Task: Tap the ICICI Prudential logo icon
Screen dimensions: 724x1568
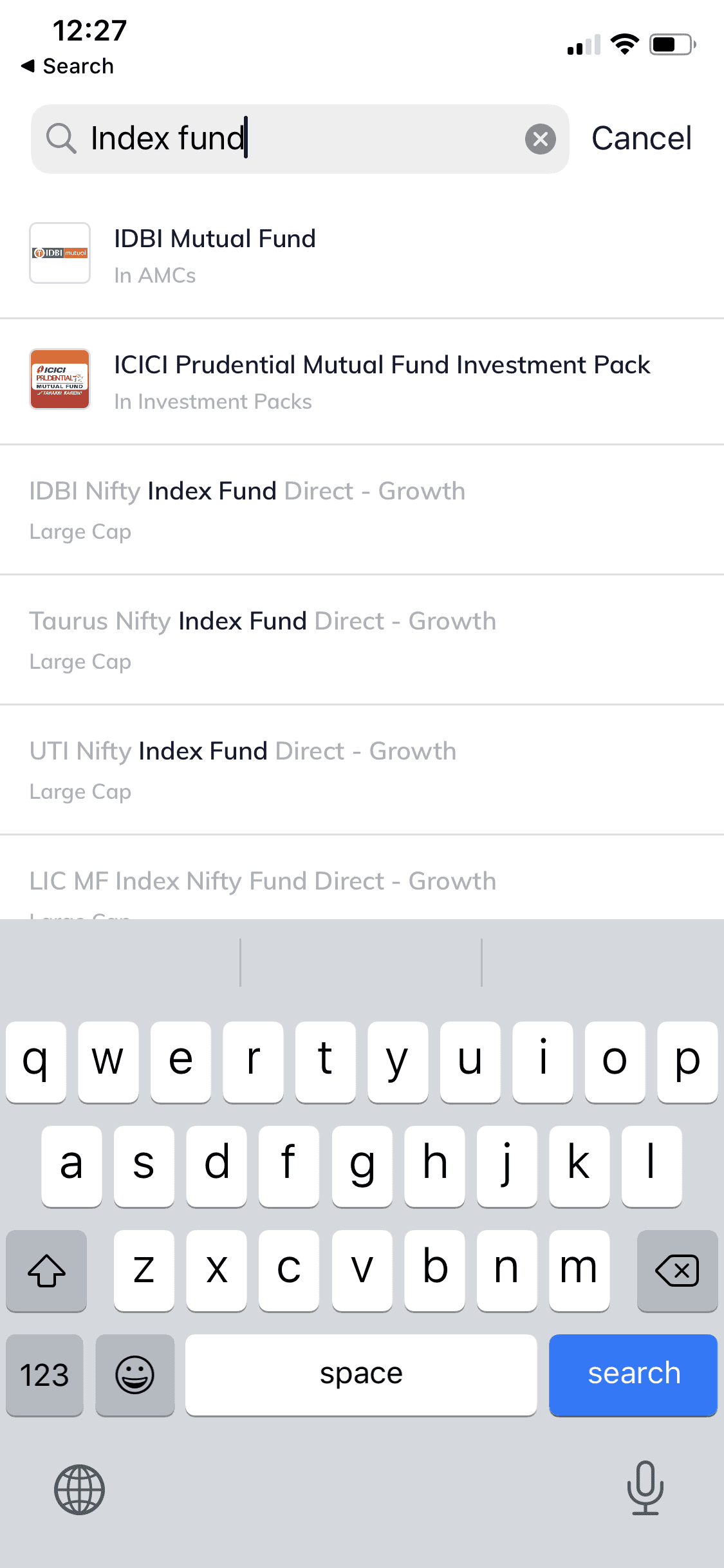Action: [60, 379]
